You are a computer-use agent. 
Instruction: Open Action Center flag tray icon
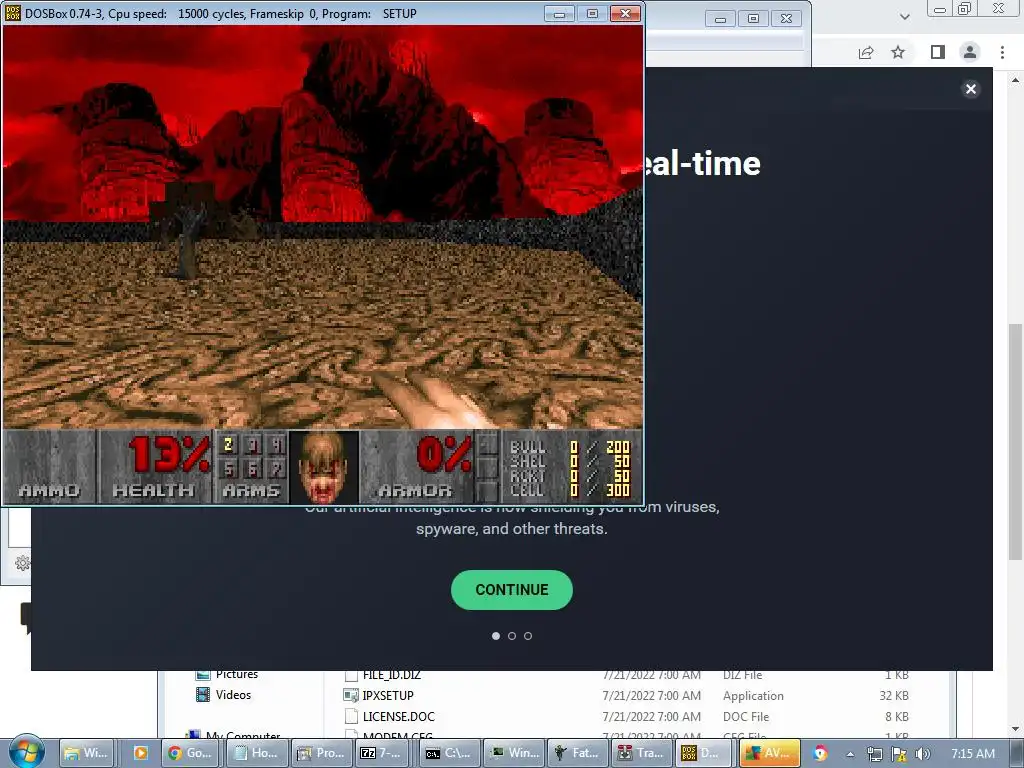[899, 754]
